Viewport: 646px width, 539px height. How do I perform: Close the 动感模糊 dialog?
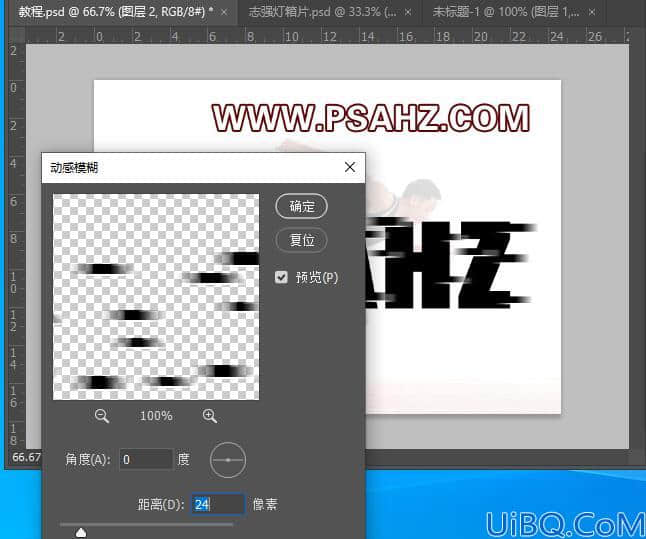[350, 167]
